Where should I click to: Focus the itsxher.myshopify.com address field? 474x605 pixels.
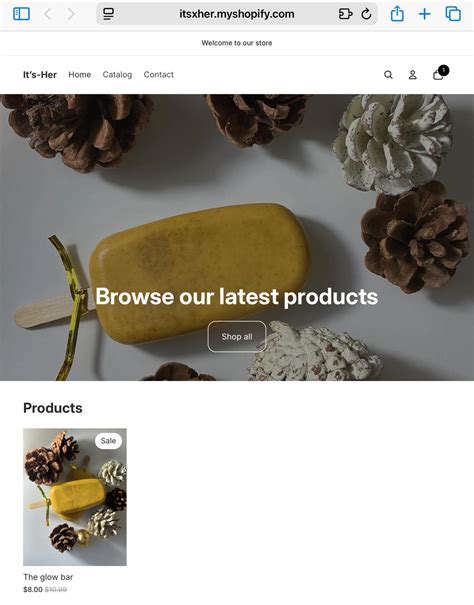[x=237, y=14]
